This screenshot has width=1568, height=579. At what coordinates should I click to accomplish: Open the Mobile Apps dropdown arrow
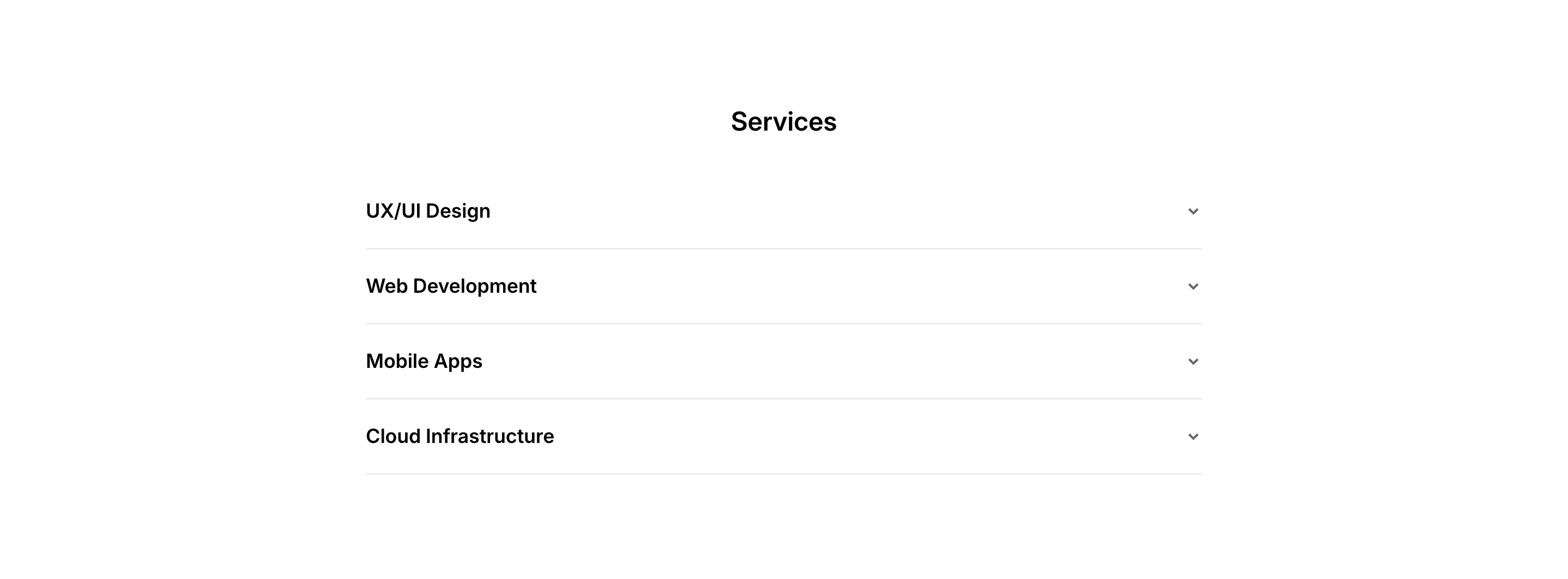point(1192,361)
